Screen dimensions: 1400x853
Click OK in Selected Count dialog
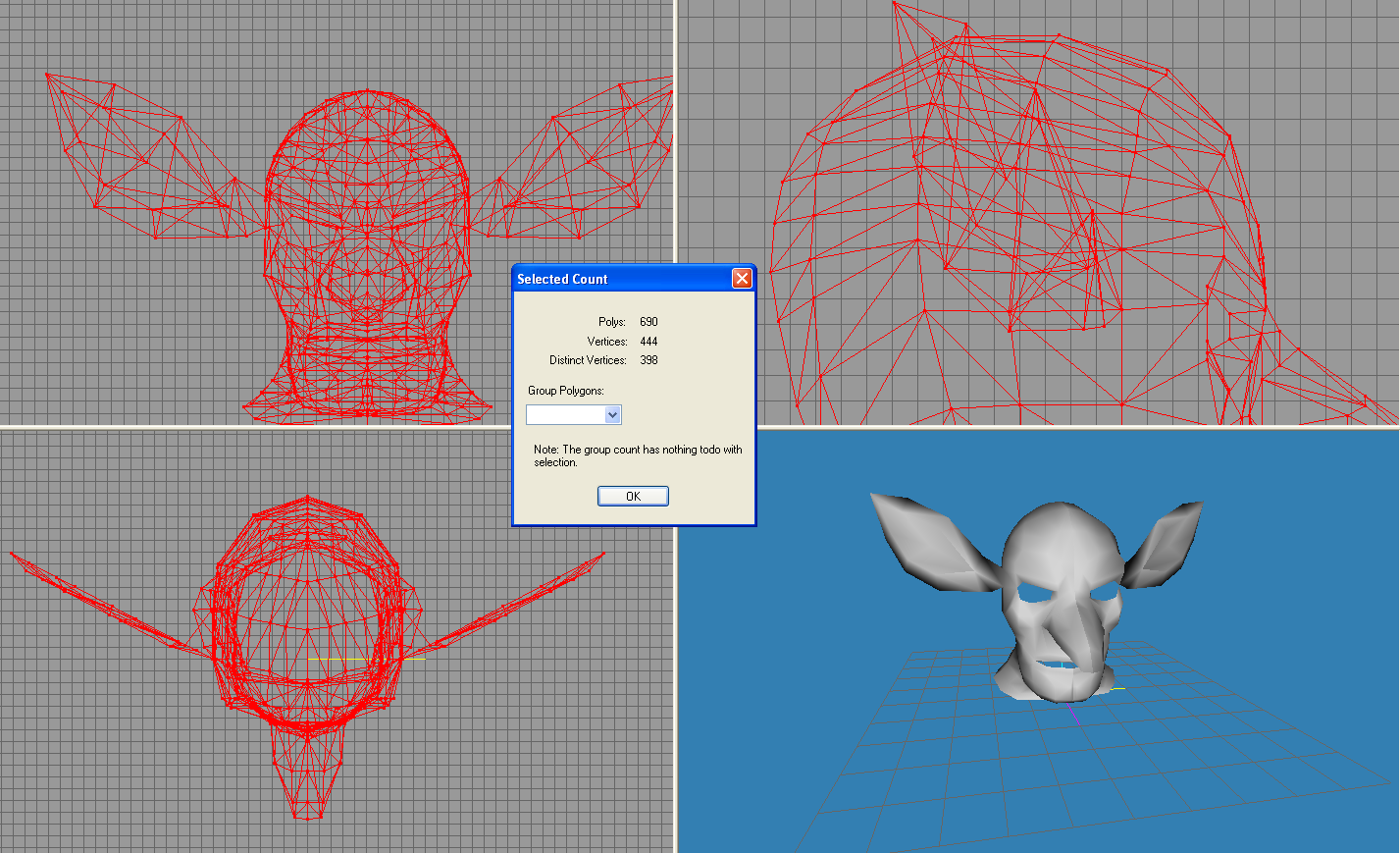(x=633, y=496)
